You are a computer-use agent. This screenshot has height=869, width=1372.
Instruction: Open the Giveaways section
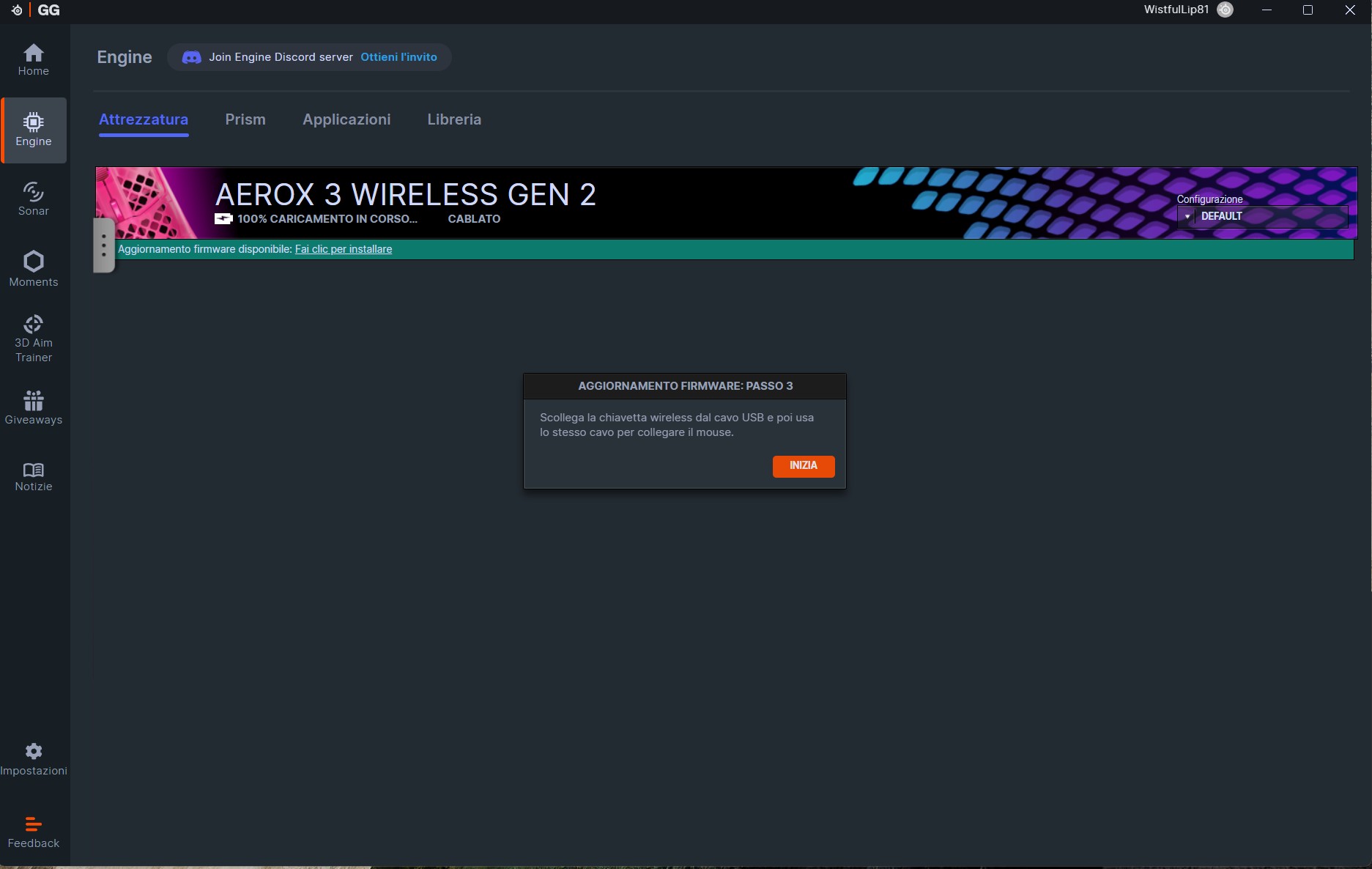pyautogui.click(x=34, y=407)
